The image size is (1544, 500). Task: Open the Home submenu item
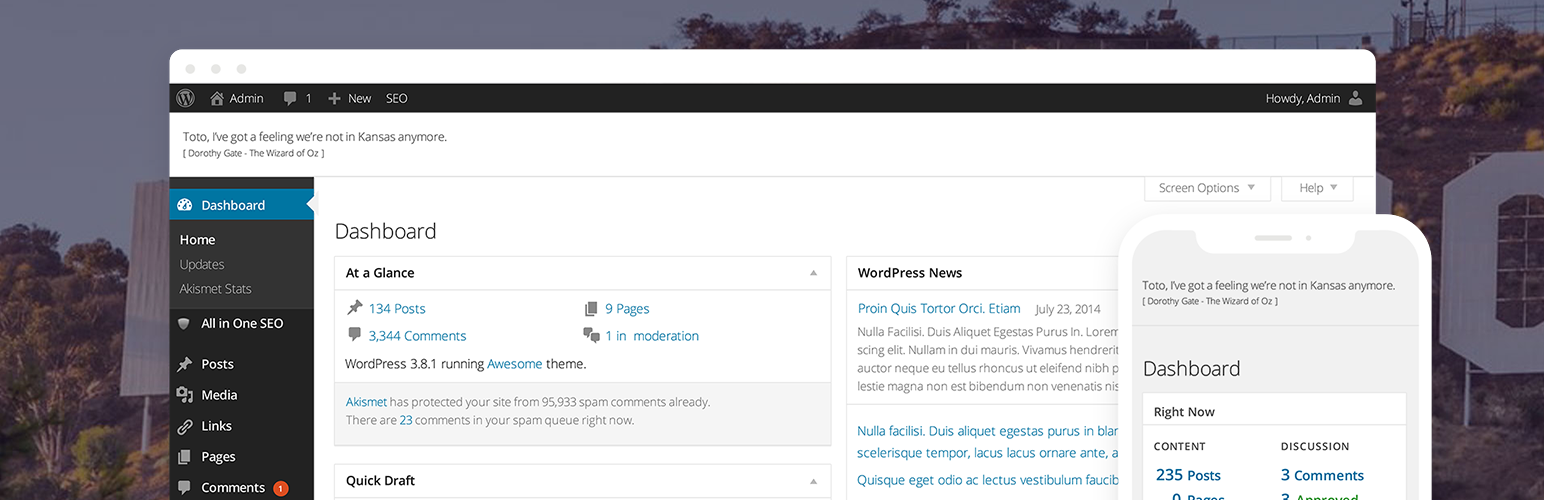click(197, 240)
